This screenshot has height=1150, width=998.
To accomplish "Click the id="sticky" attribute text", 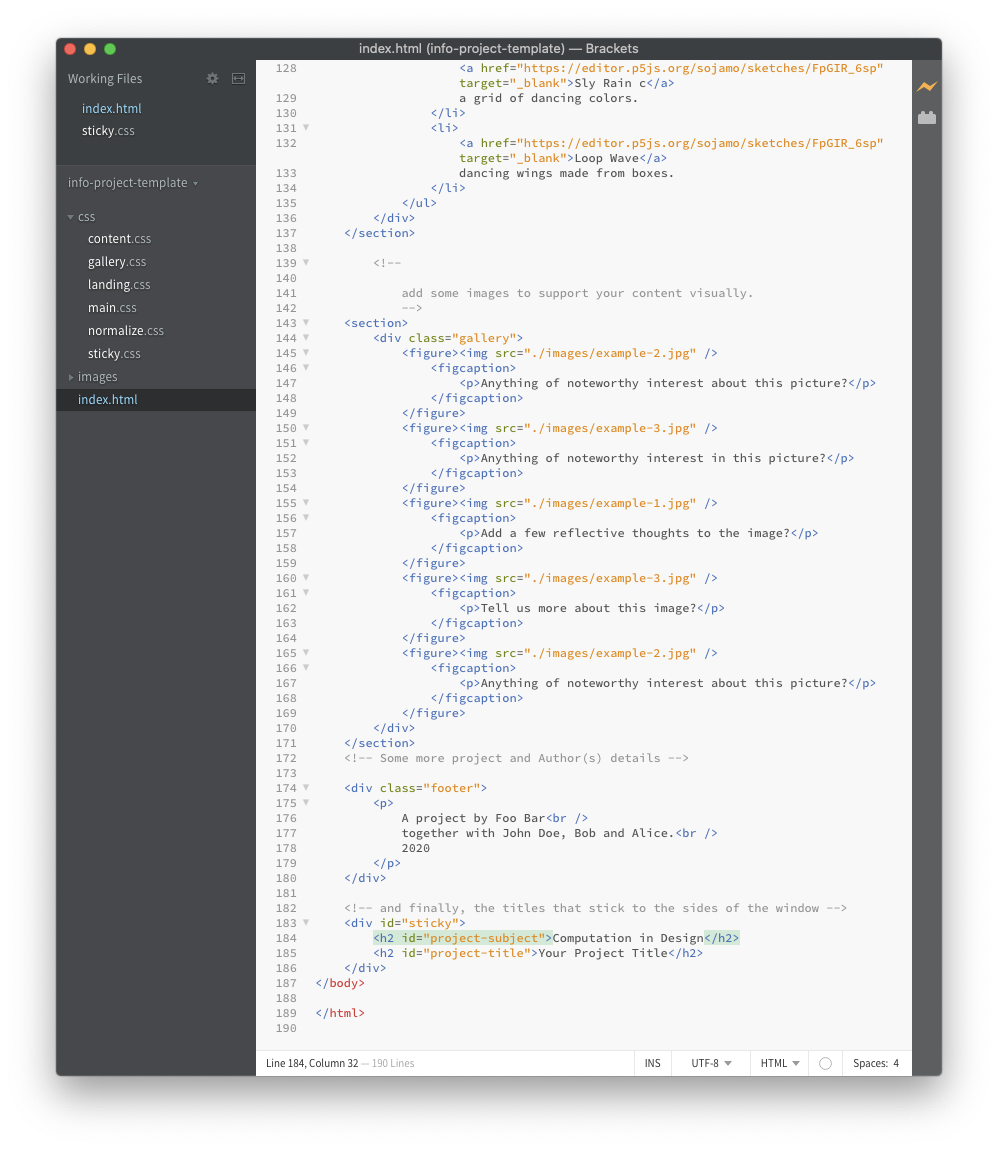I will [419, 923].
